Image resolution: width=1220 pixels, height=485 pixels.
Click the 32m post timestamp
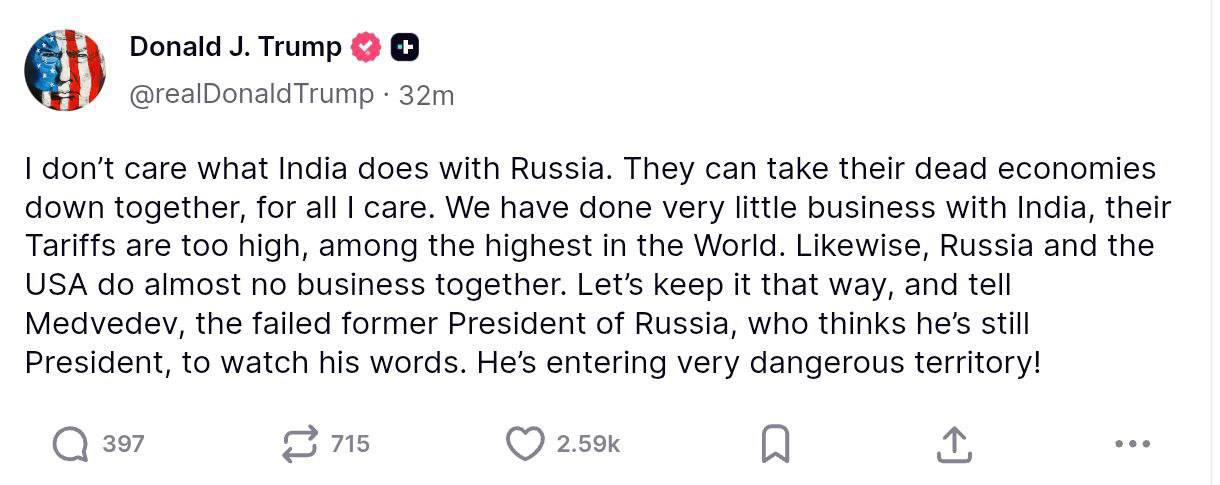click(x=426, y=95)
